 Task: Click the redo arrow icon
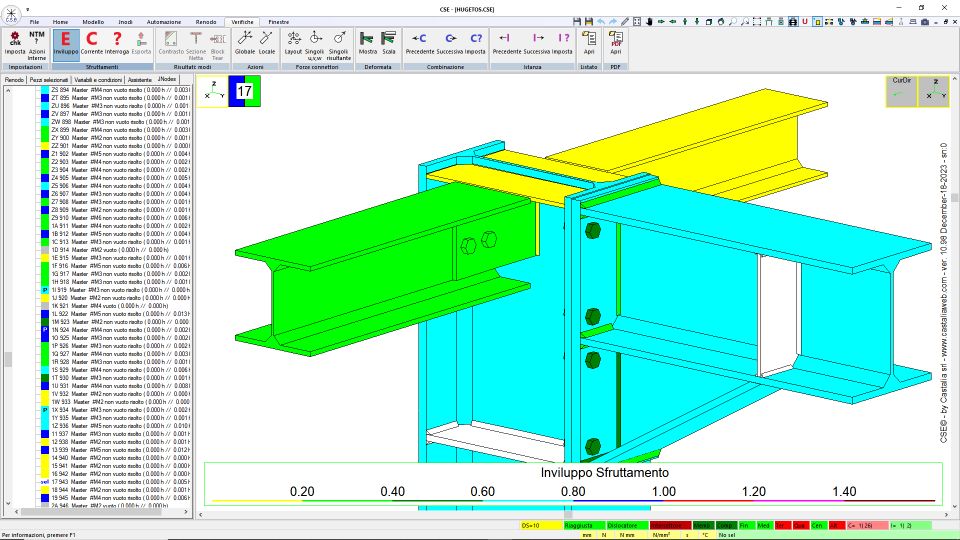[x=613, y=21]
